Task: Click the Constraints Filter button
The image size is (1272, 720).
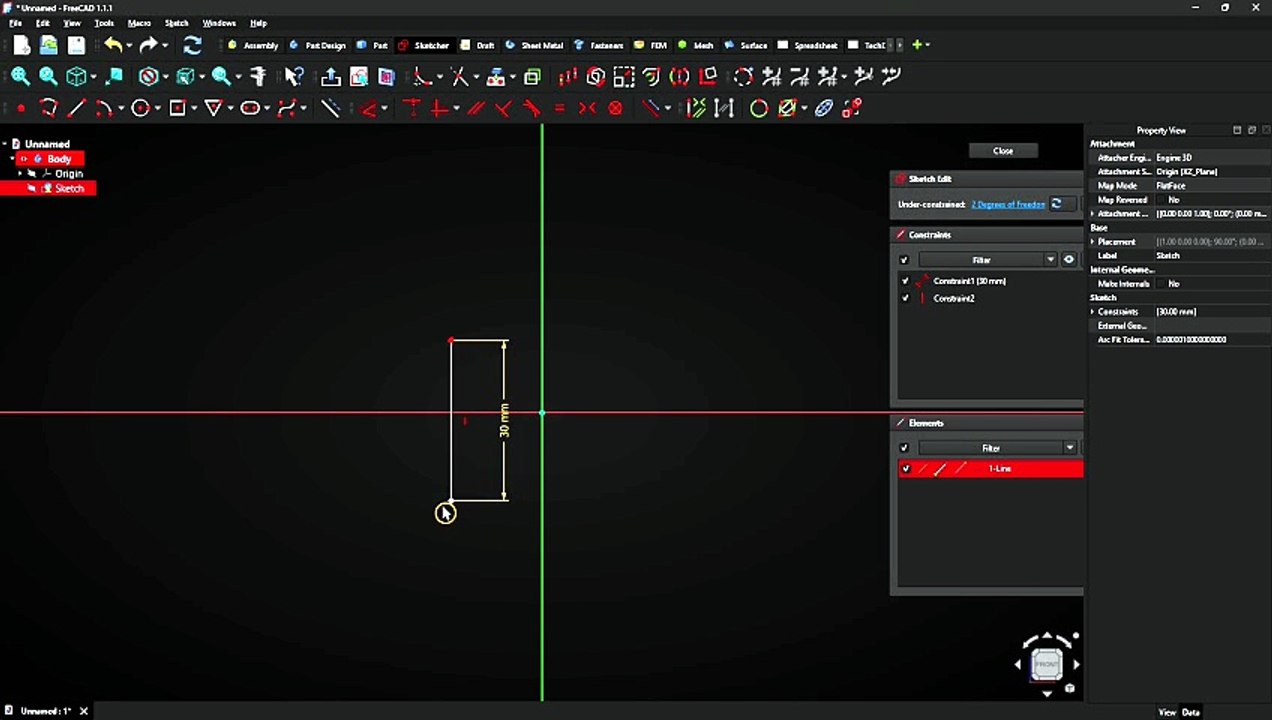Action: [981, 260]
